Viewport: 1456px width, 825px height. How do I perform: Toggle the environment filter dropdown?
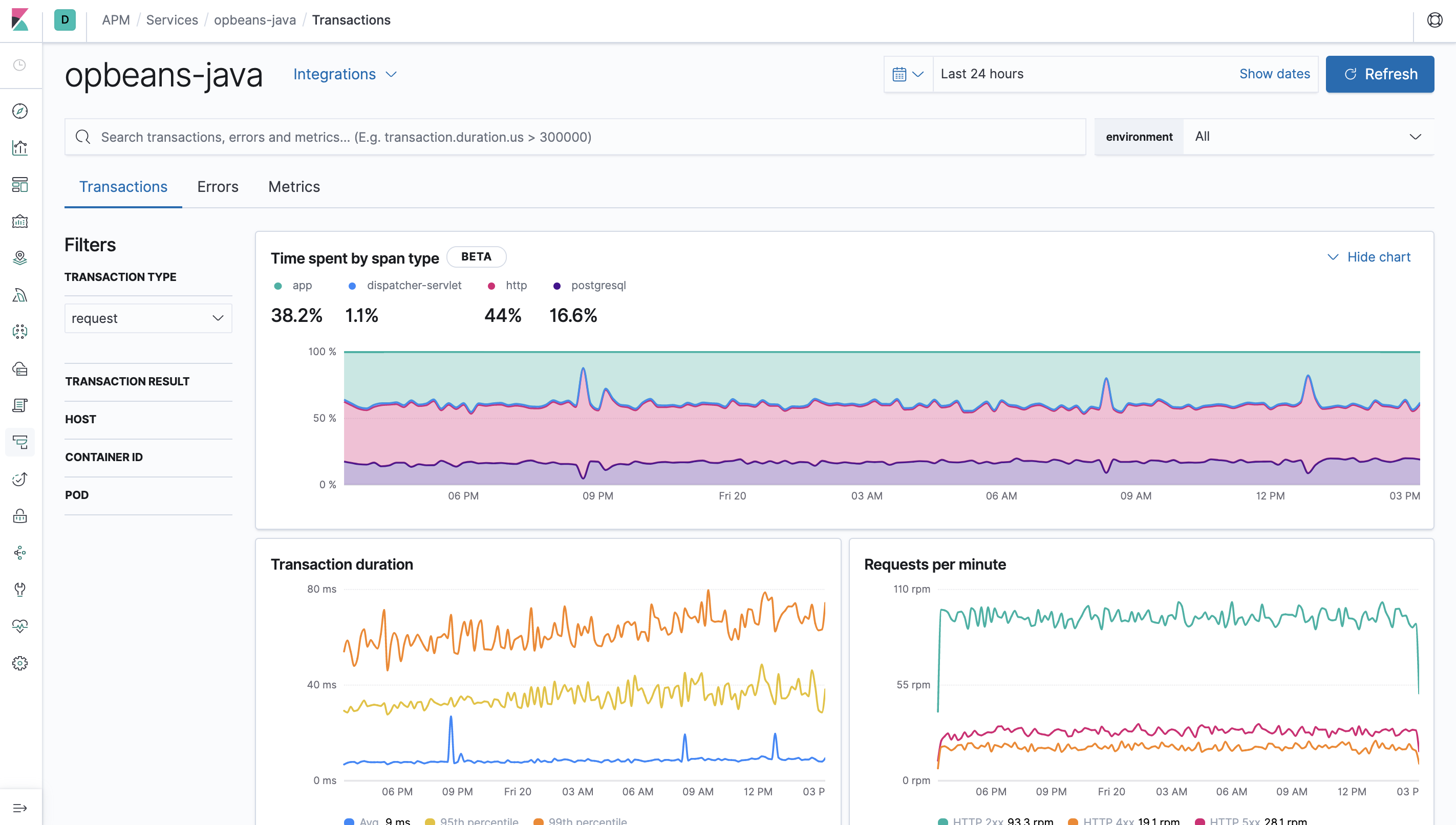(x=1311, y=136)
